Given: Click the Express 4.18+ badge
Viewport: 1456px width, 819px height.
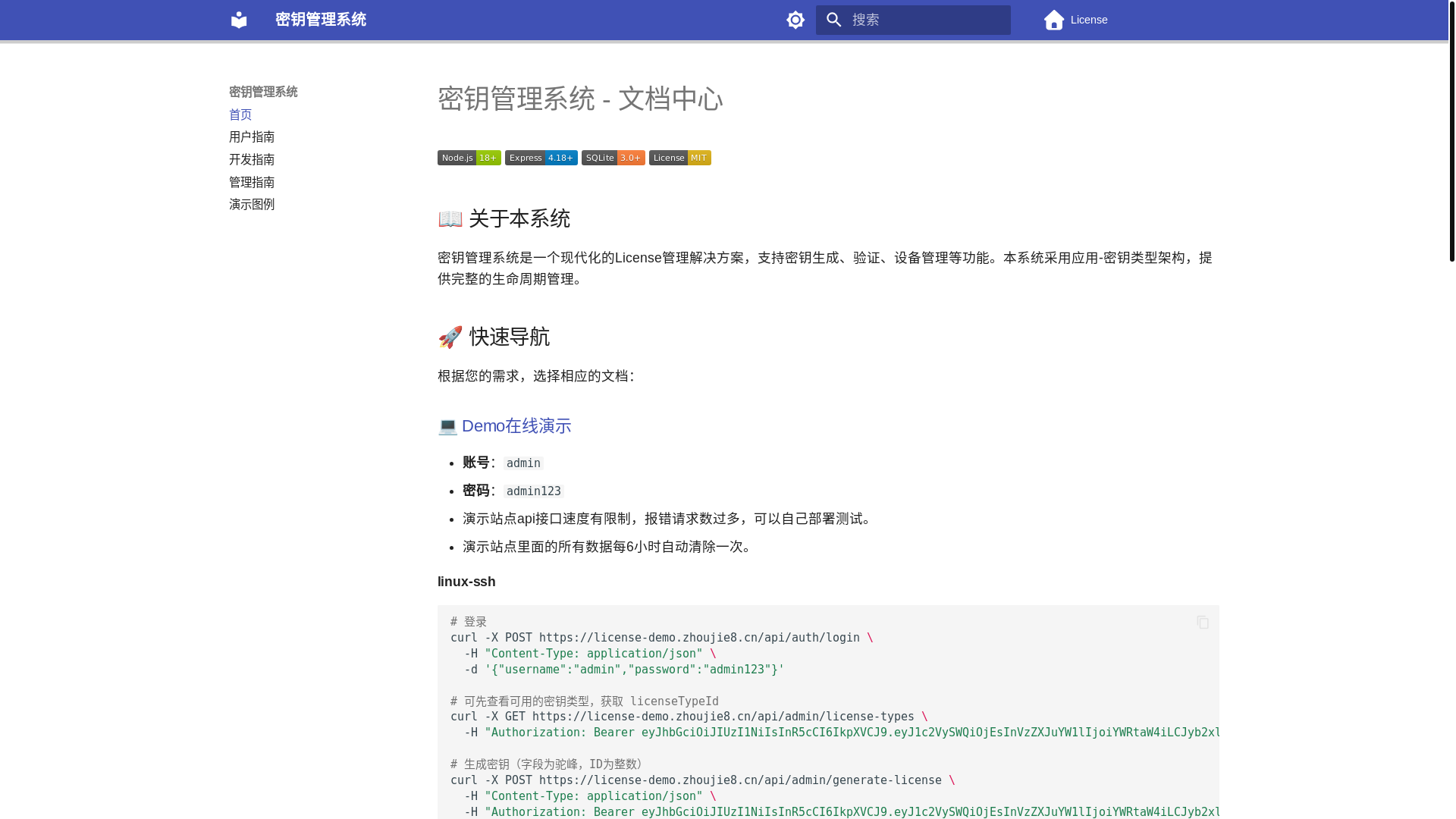Looking at the screenshot, I should click(541, 158).
